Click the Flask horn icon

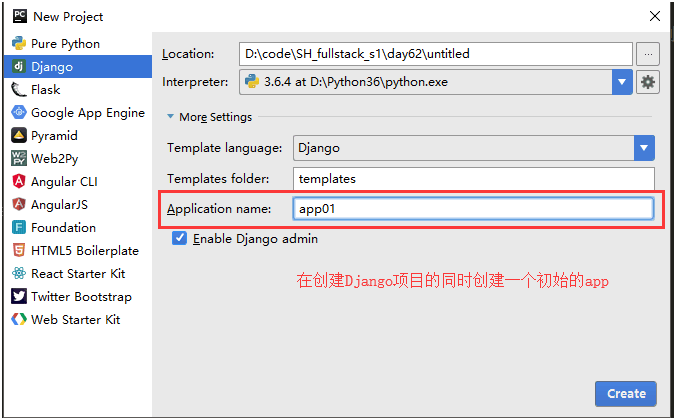click(x=19, y=90)
